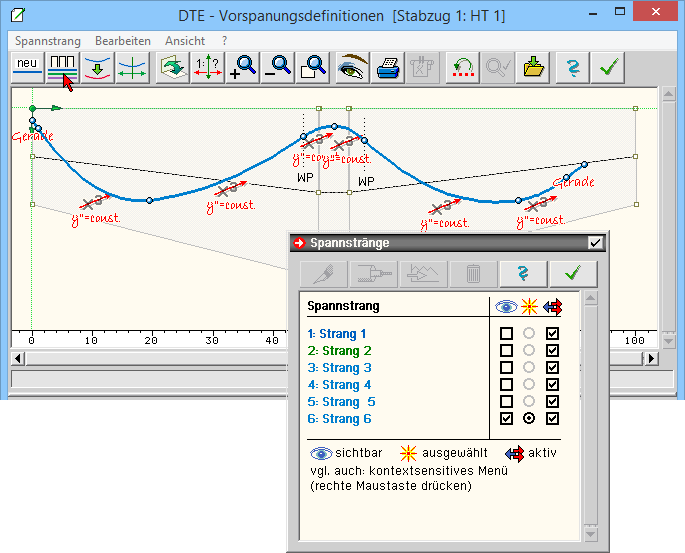The width and height of the screenshot is (685, 553).
Task: Open the Bearbeiten menu
Action: (123, 41)
